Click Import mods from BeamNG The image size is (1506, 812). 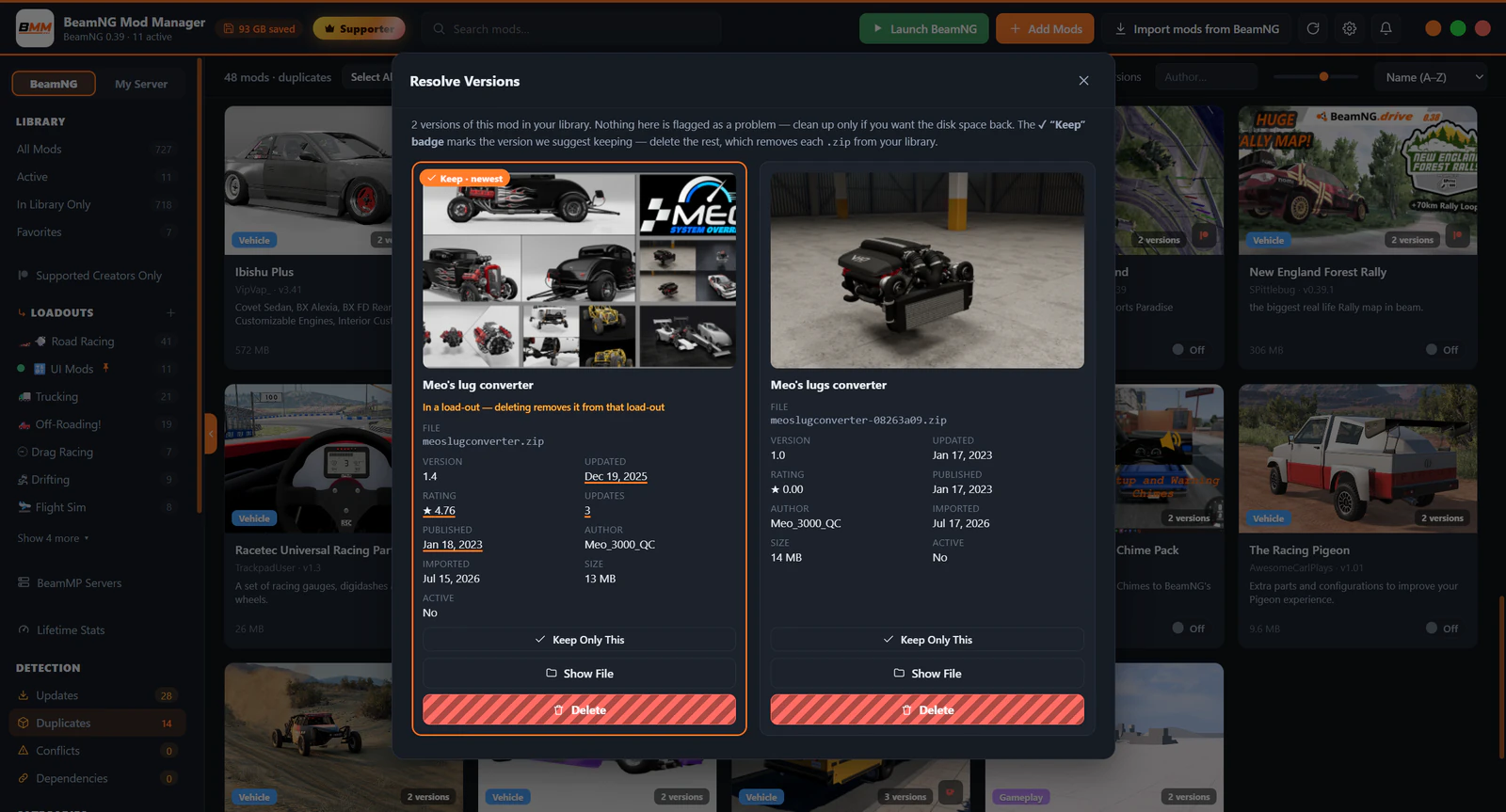(1196, 29)
